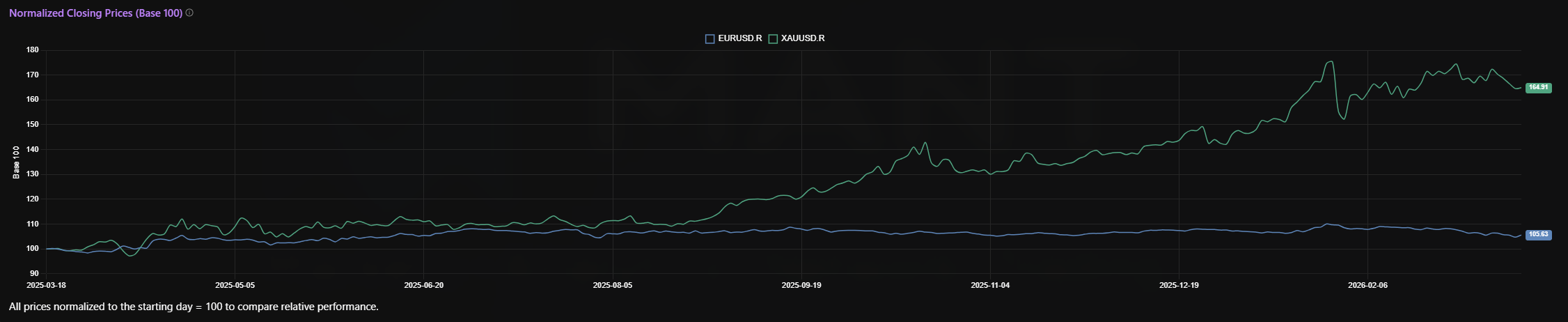Click the 2025-12-19 date label

[x=1179, y=285]
